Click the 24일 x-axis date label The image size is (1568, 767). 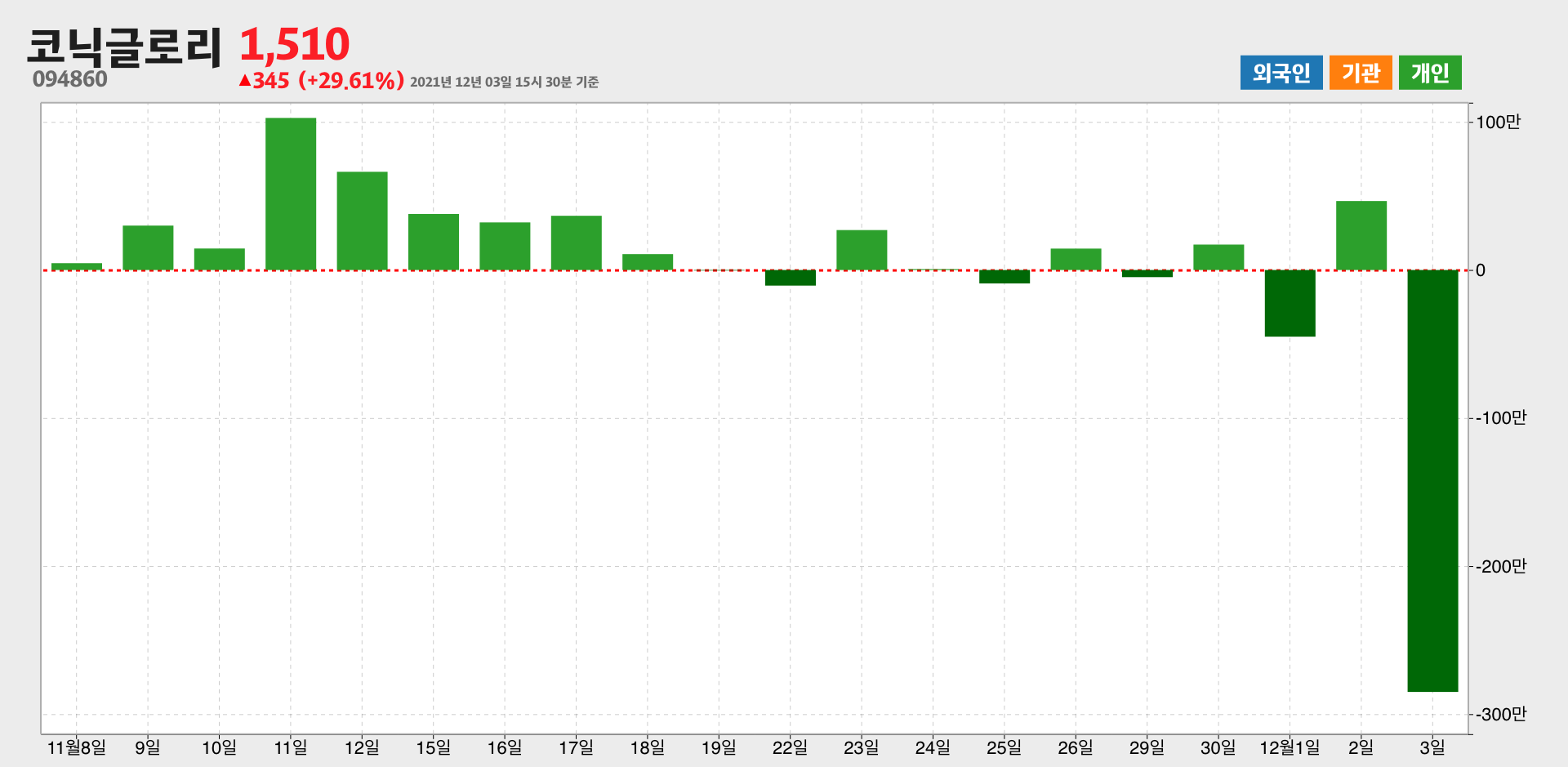(x=933, y=747)
